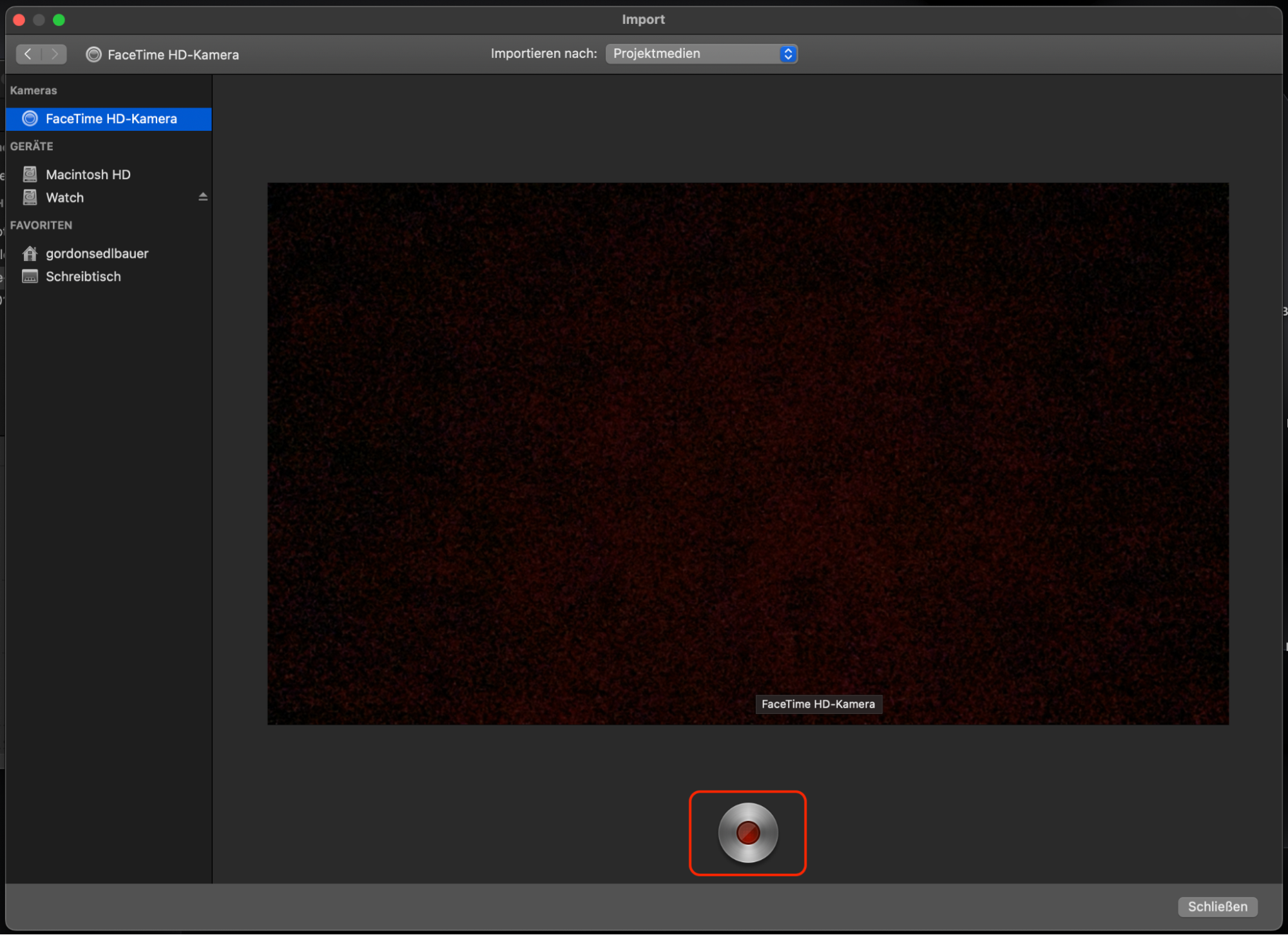Click the camera icon in the toolbar title
1288x935 pixels.
93,55
